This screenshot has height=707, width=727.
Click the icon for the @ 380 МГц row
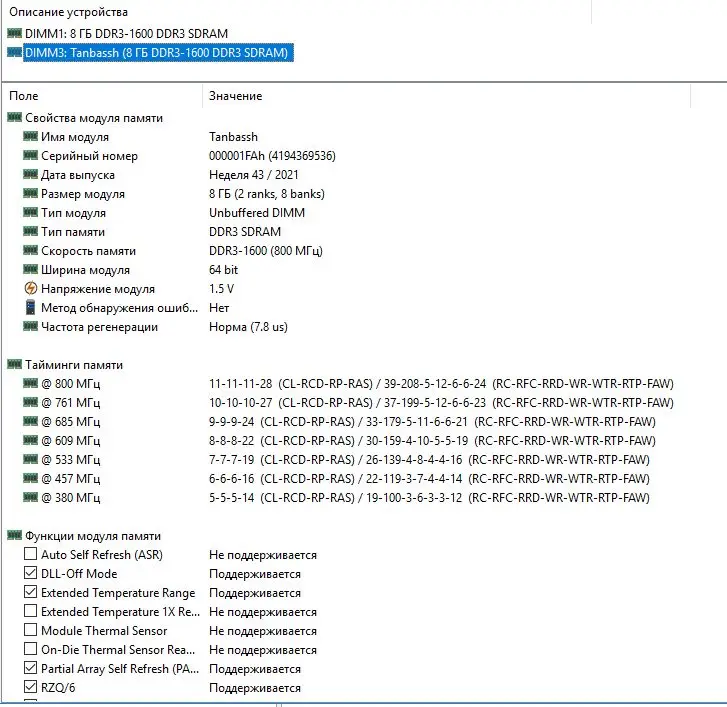[x=30, y=497]
